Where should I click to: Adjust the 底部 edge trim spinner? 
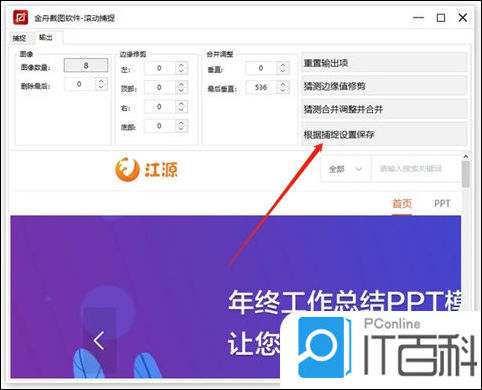click(181, 126)
